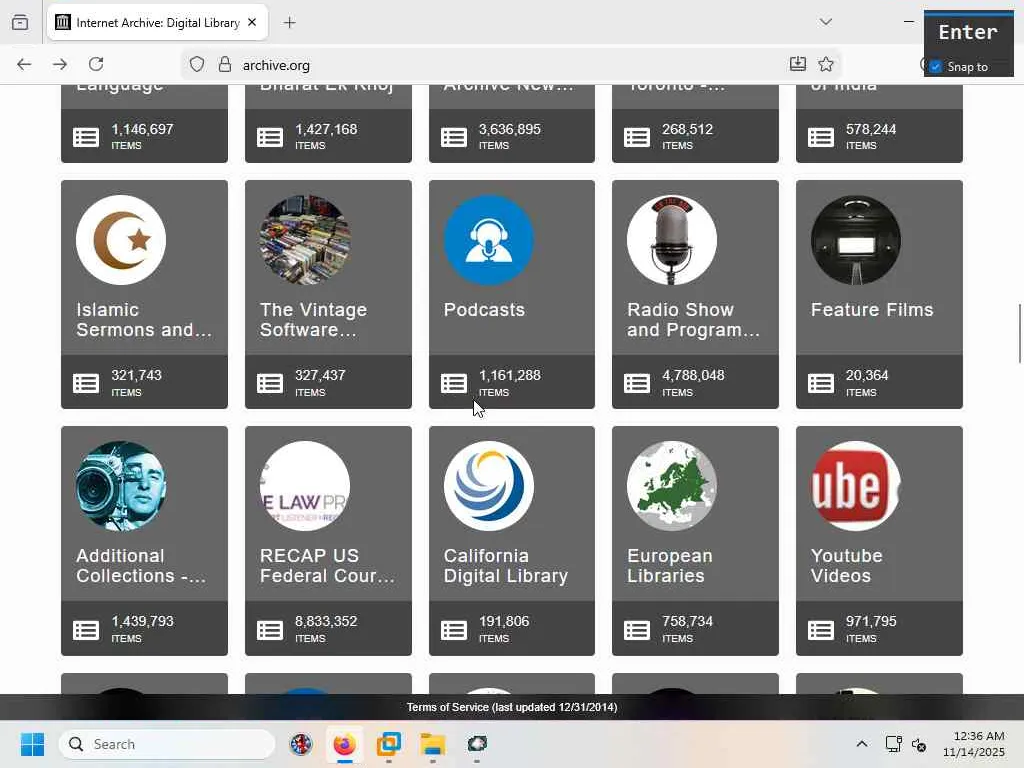This screenshot has height=768, width=1024.
Task: Open Additional Collections cameraman icon
Action: point(121,486)
